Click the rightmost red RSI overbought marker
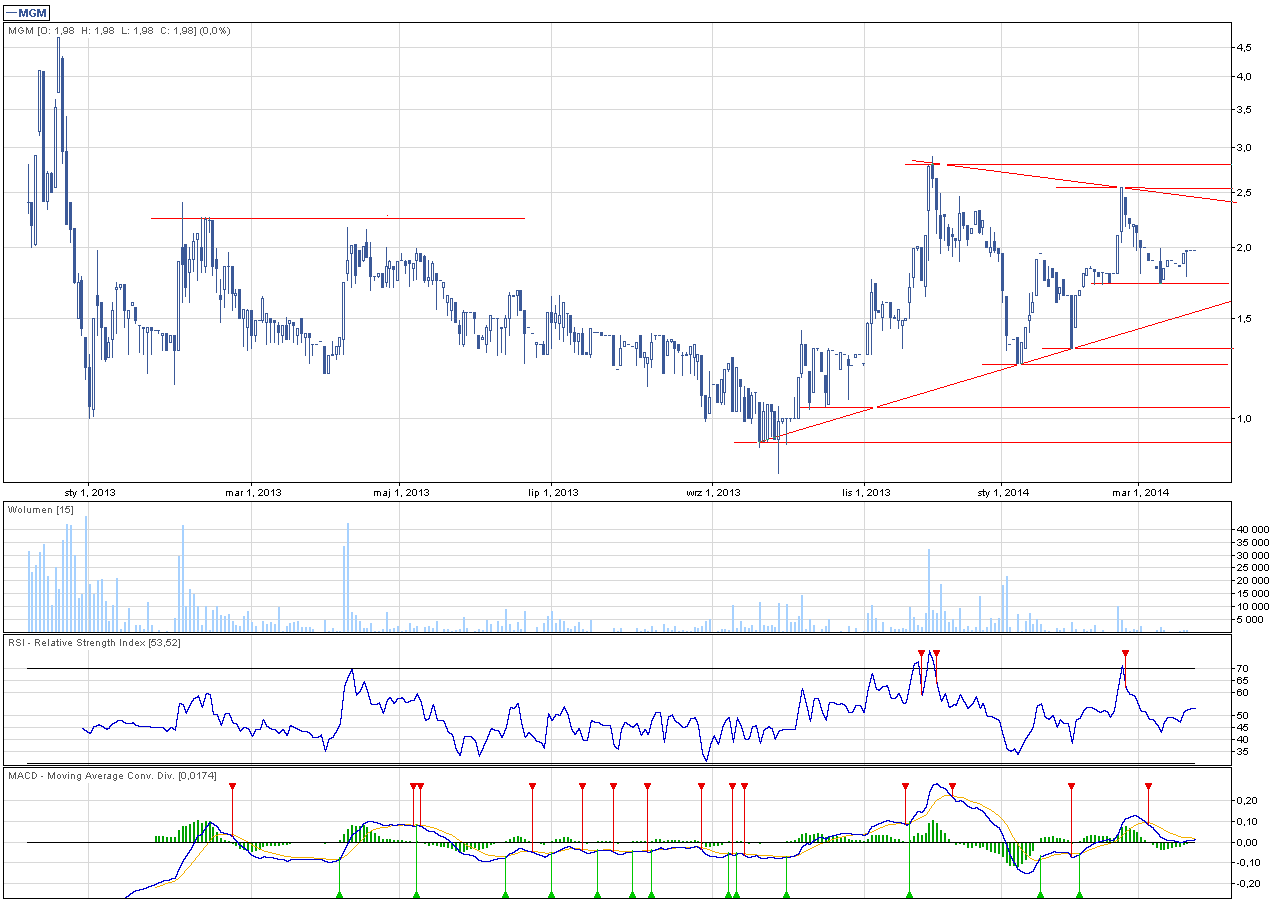The height and width of the screenshot is (899, 1271). click(x=1125, y=654)
